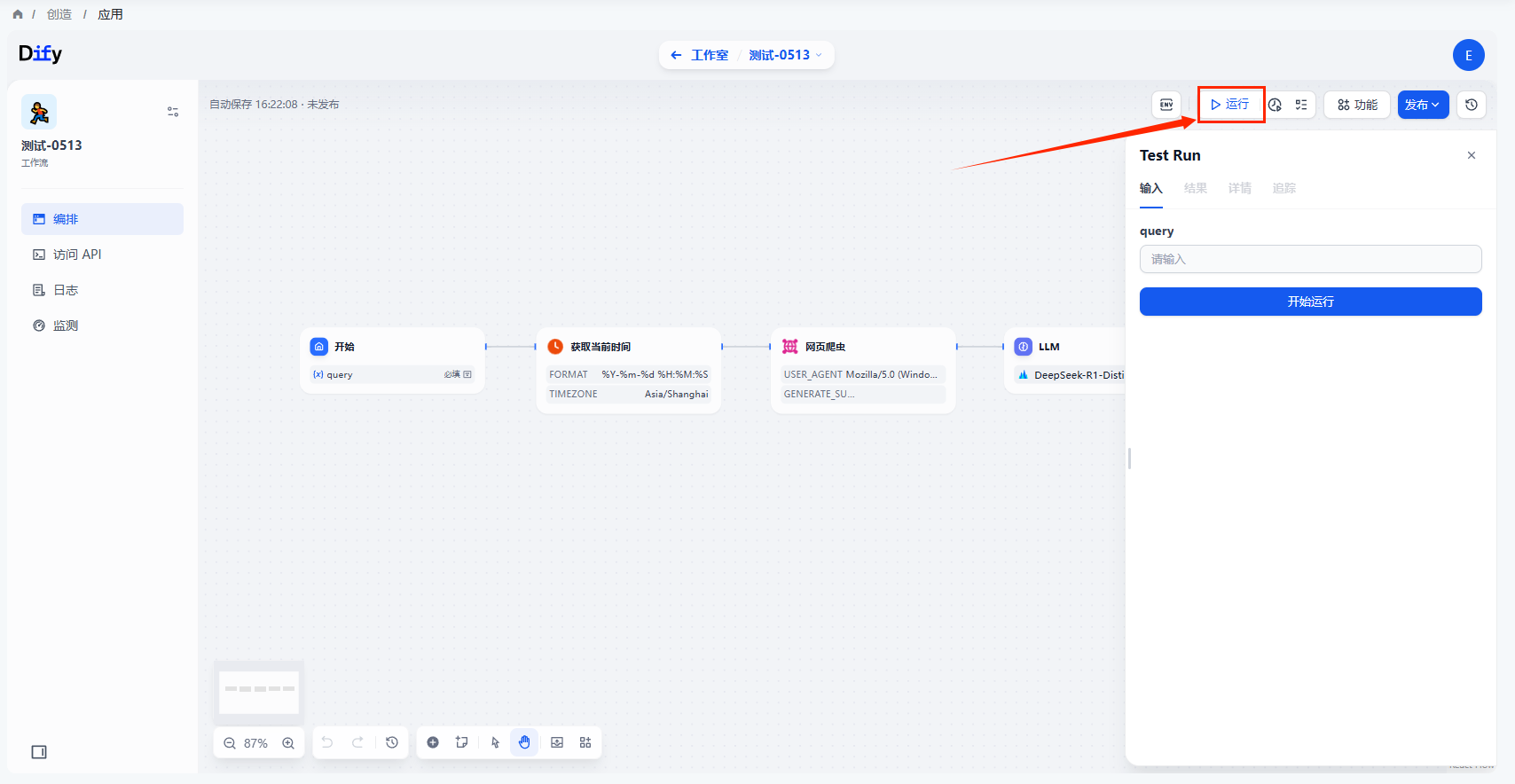This screenshot has height=784, width=1515.
Task: Open the checklist icon next to run
Action: tap(1301, 105)
